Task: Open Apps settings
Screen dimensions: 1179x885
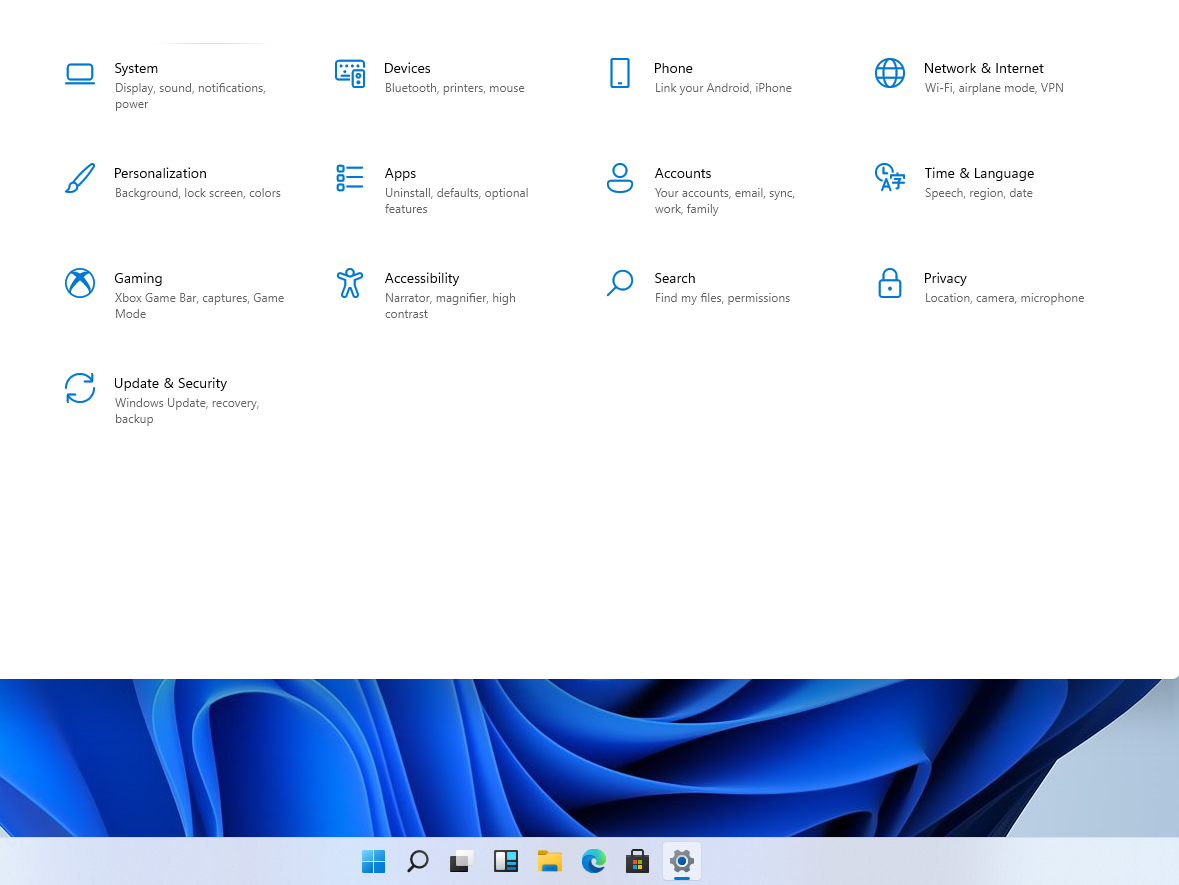Action: pyautogui.click(x=400, y=173)
